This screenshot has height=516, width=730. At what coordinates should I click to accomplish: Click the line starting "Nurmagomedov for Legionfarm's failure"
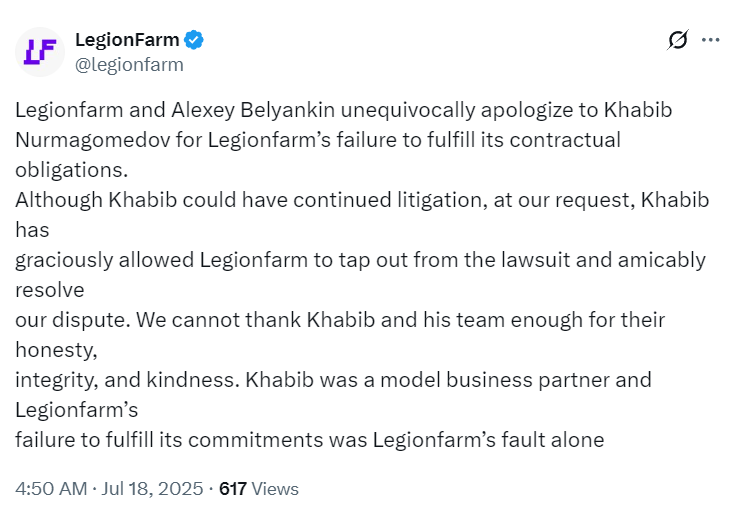[x=318, y=139]
